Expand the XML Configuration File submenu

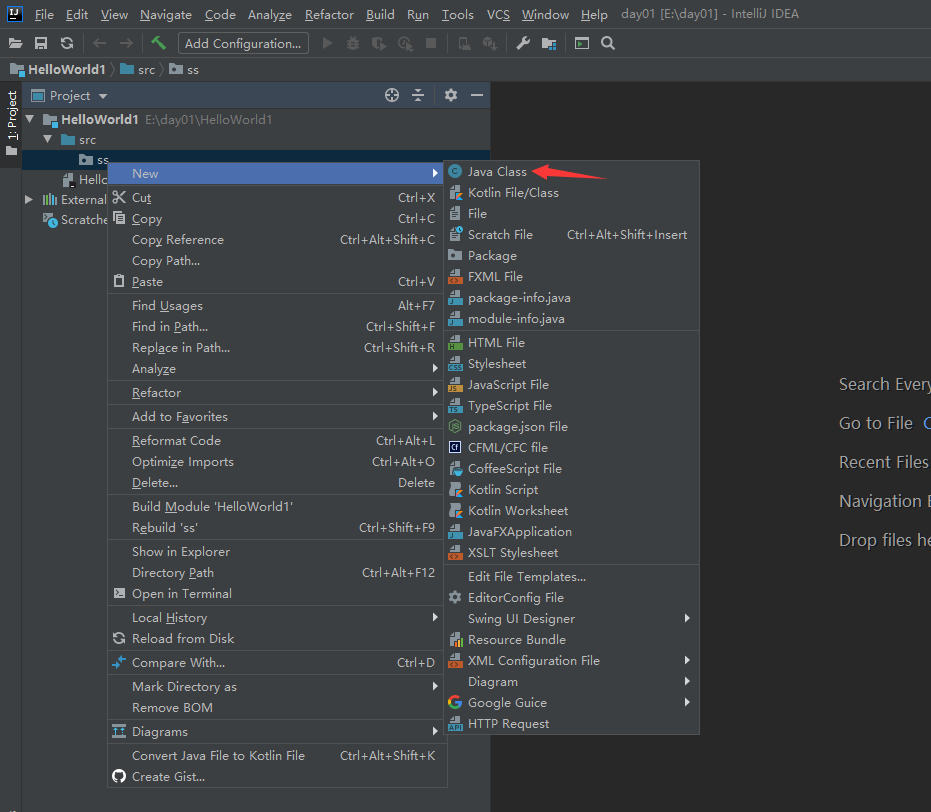pos(572,661)
